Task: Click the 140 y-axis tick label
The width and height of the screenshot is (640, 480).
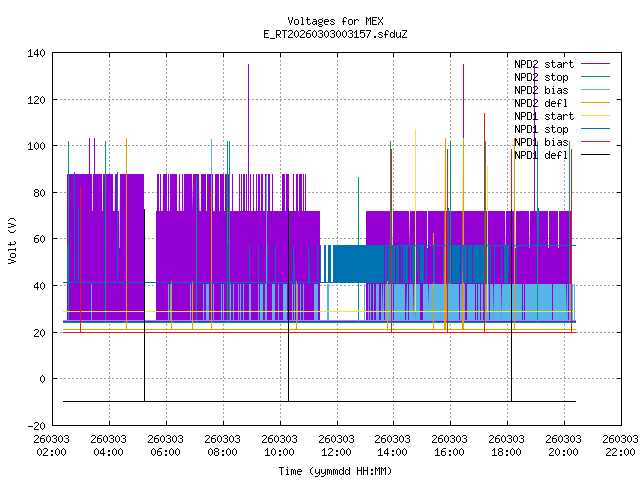Action: pos(35,53)
